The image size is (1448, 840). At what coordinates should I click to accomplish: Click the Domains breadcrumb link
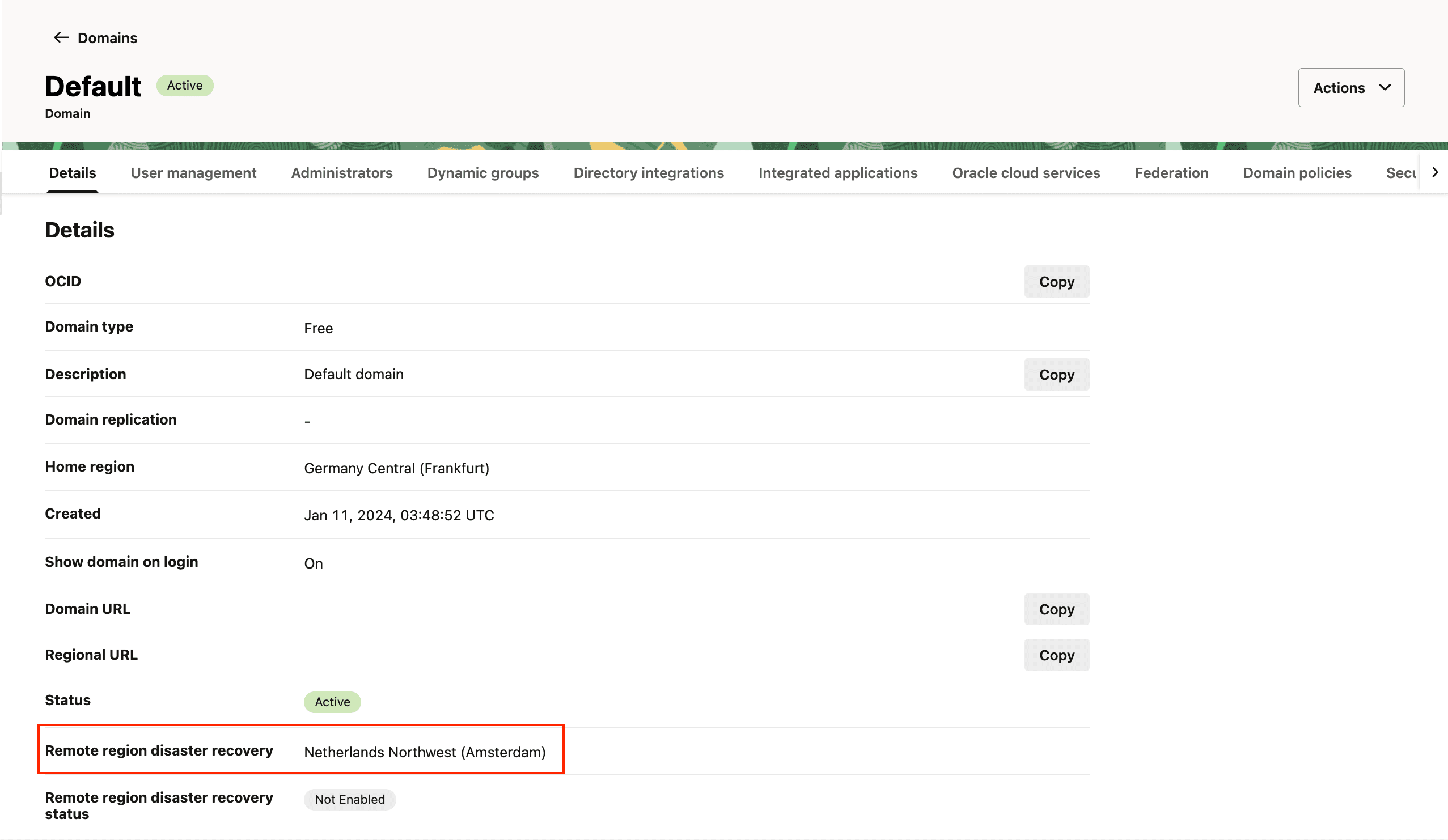(108, 38)
